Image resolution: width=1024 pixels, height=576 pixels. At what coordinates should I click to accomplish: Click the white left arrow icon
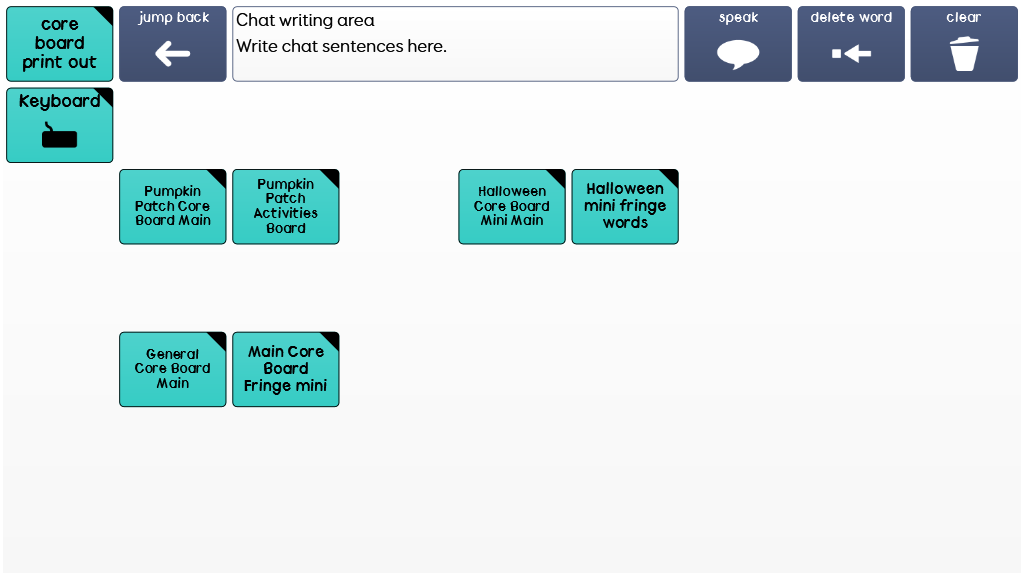coord(172,54)
